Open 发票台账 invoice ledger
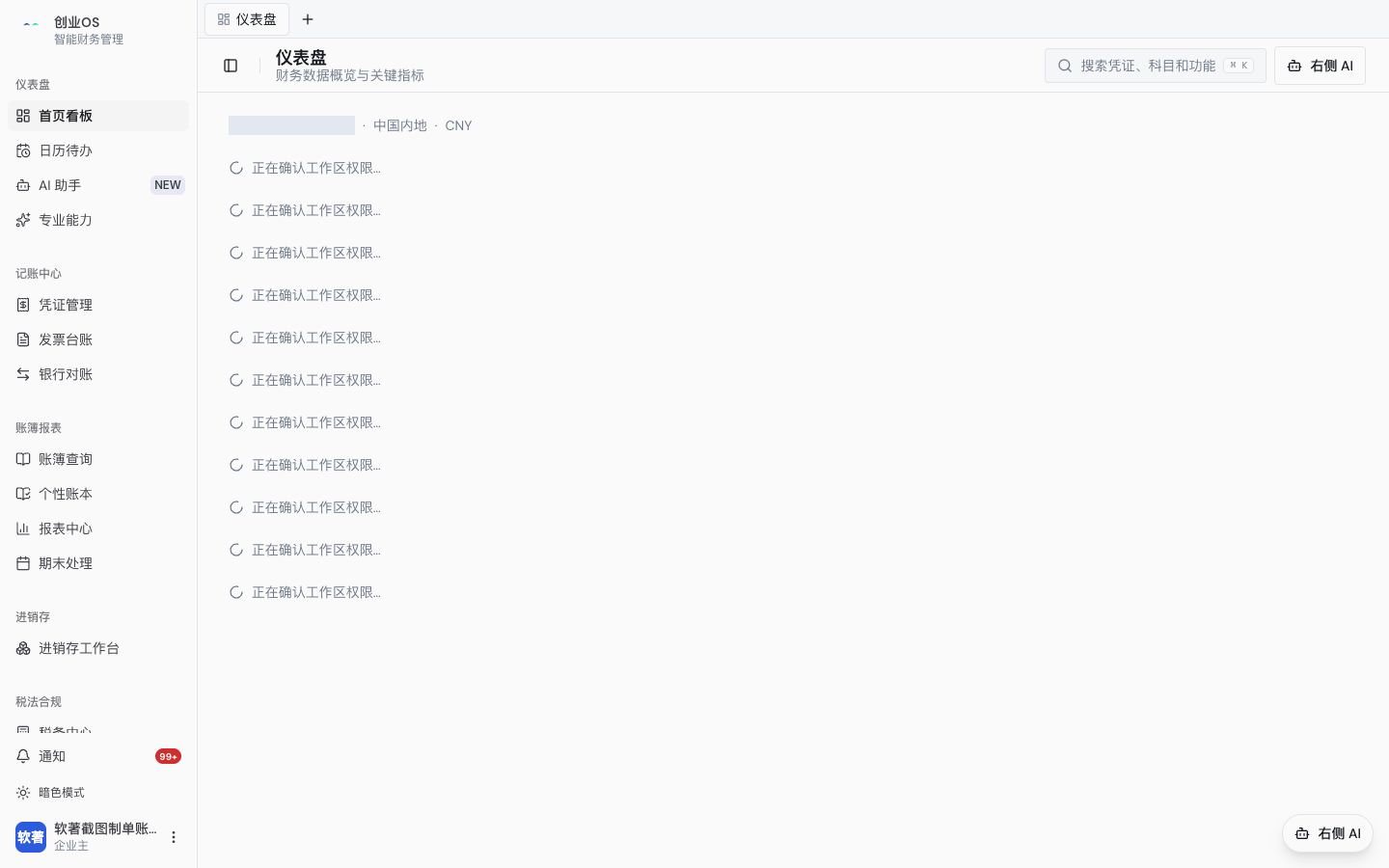 (x=98, y=339)
